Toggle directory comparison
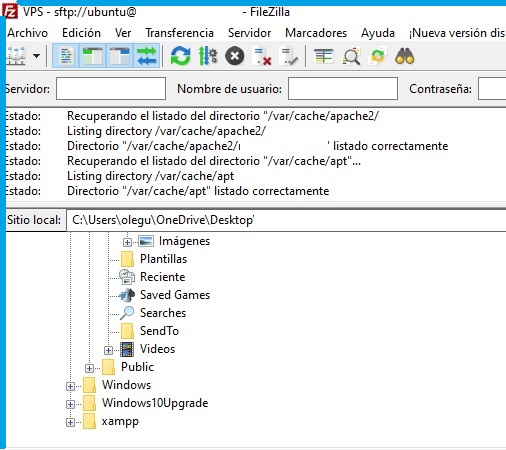 coord(351,56)
